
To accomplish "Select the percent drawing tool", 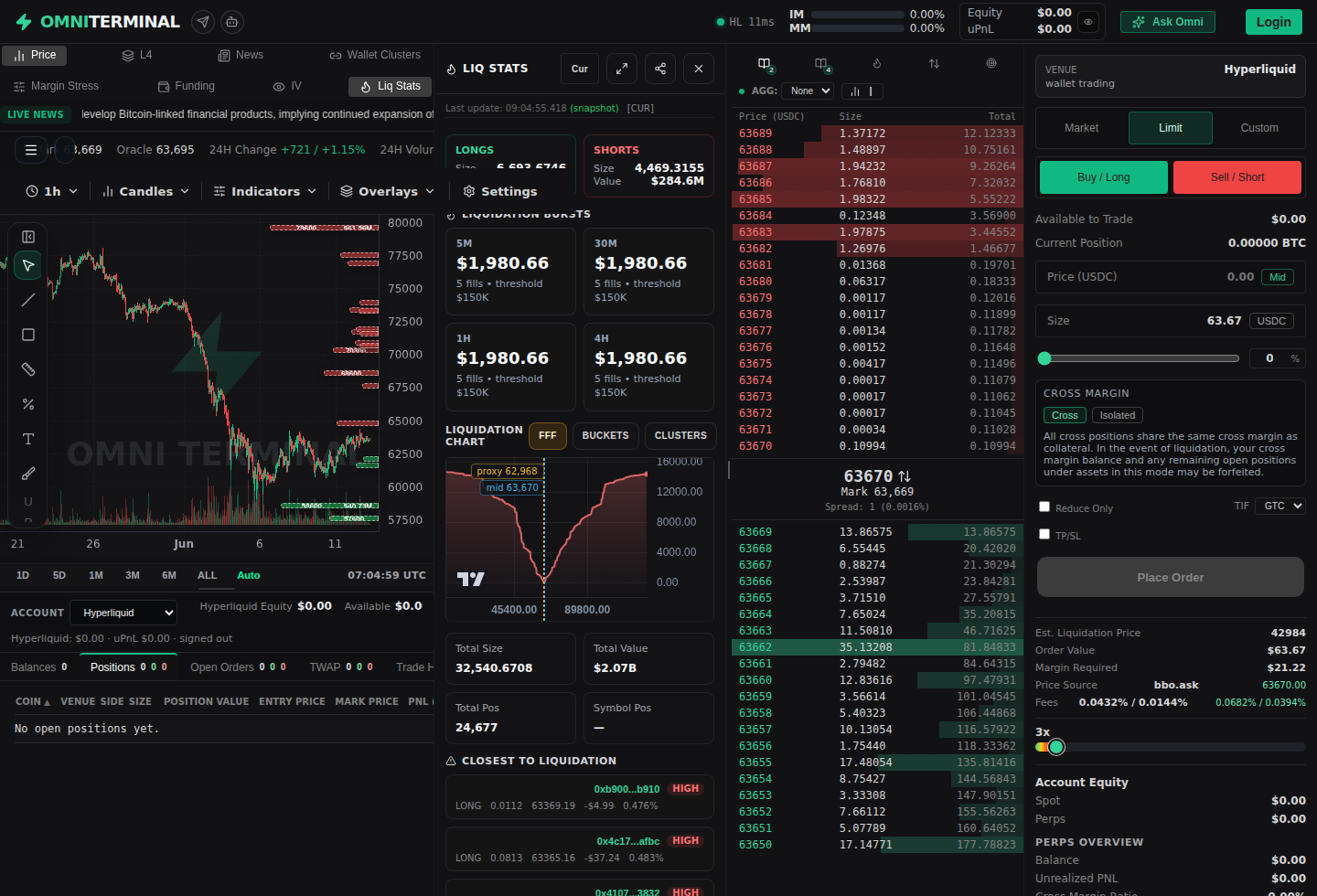I will (x=28, y=404).
